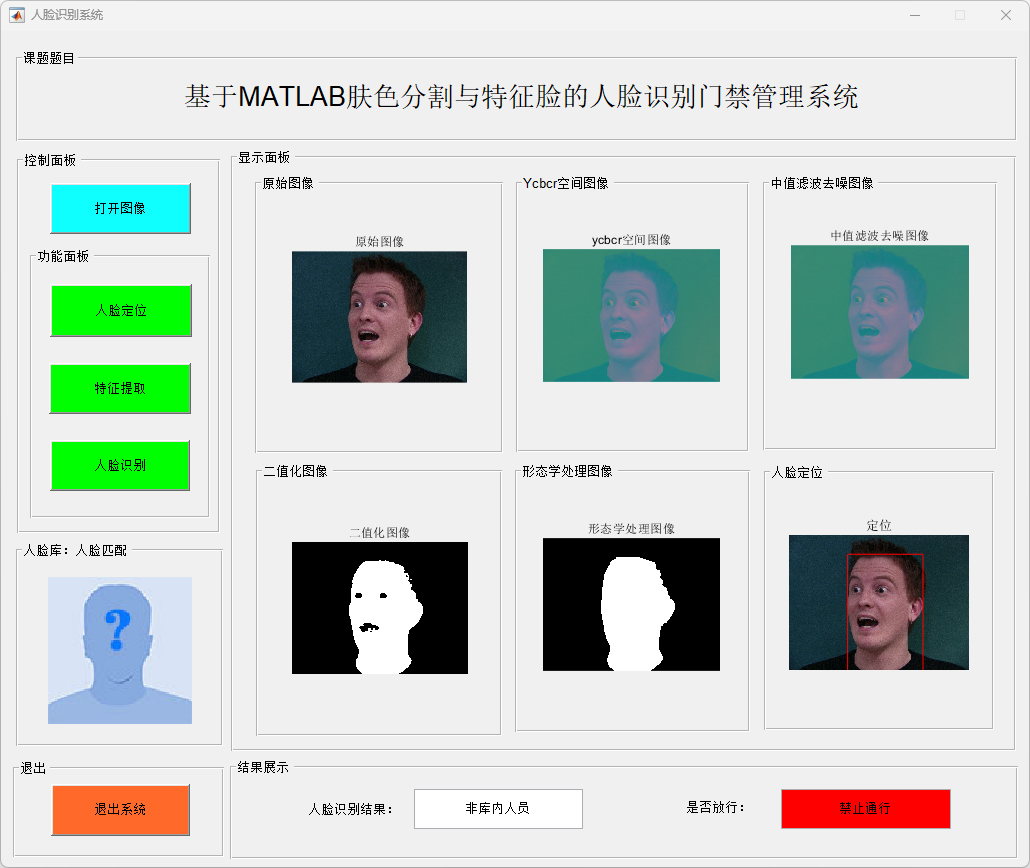Click the 中值滤波去噪图像 picture
The width and height of the screenshot is (1030, 868).
click(880, 312)
